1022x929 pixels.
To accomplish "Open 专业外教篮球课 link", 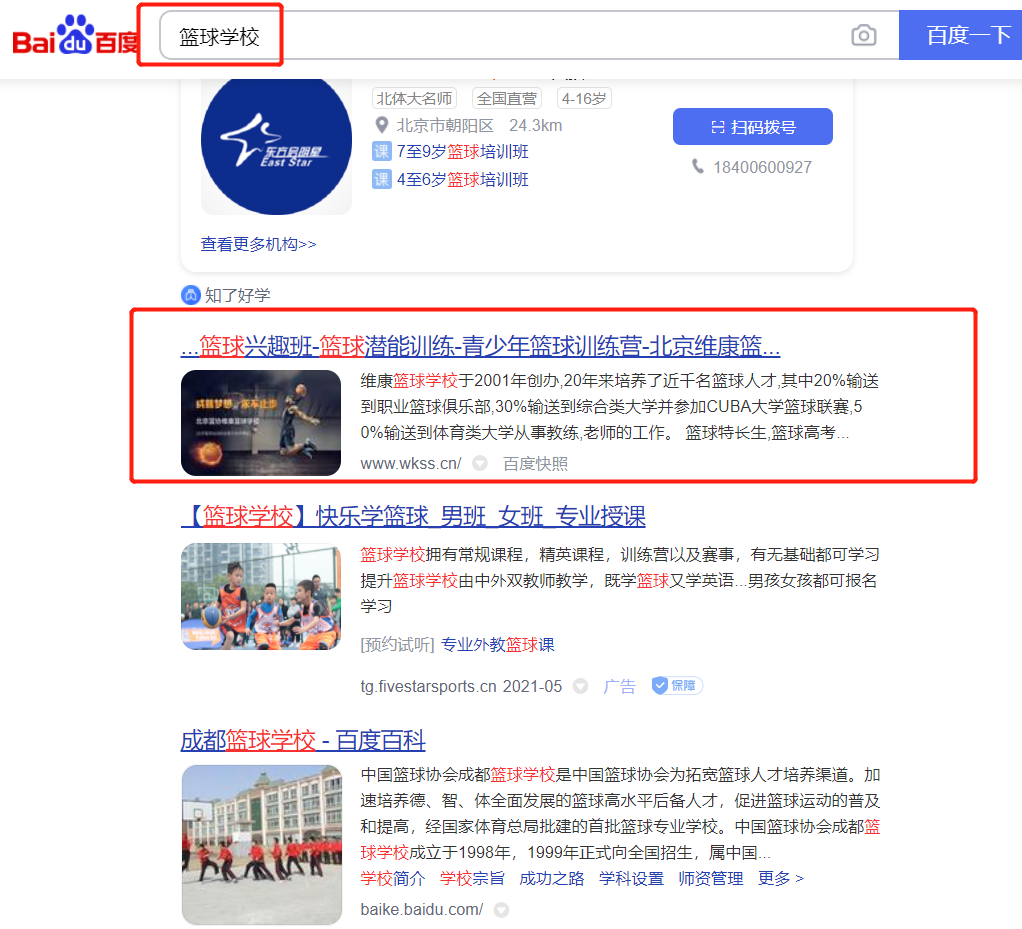I will pyautogui.click(x=498, y=645).
